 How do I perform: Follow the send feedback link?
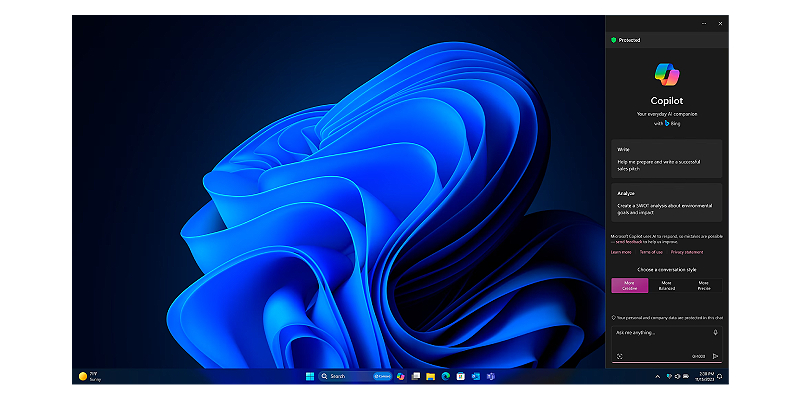click(629, 242)
